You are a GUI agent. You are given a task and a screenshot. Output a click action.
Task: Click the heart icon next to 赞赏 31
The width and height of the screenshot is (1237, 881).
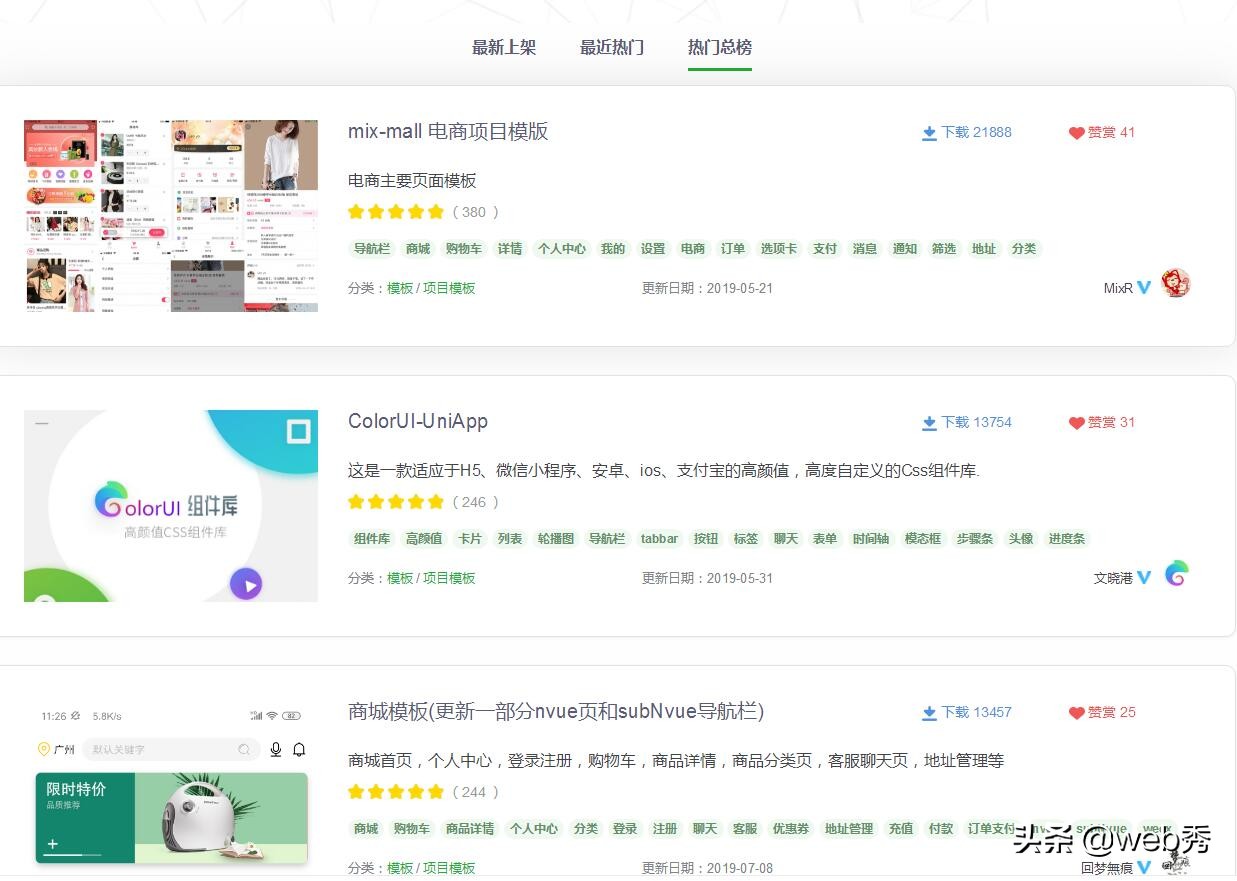1075,422
